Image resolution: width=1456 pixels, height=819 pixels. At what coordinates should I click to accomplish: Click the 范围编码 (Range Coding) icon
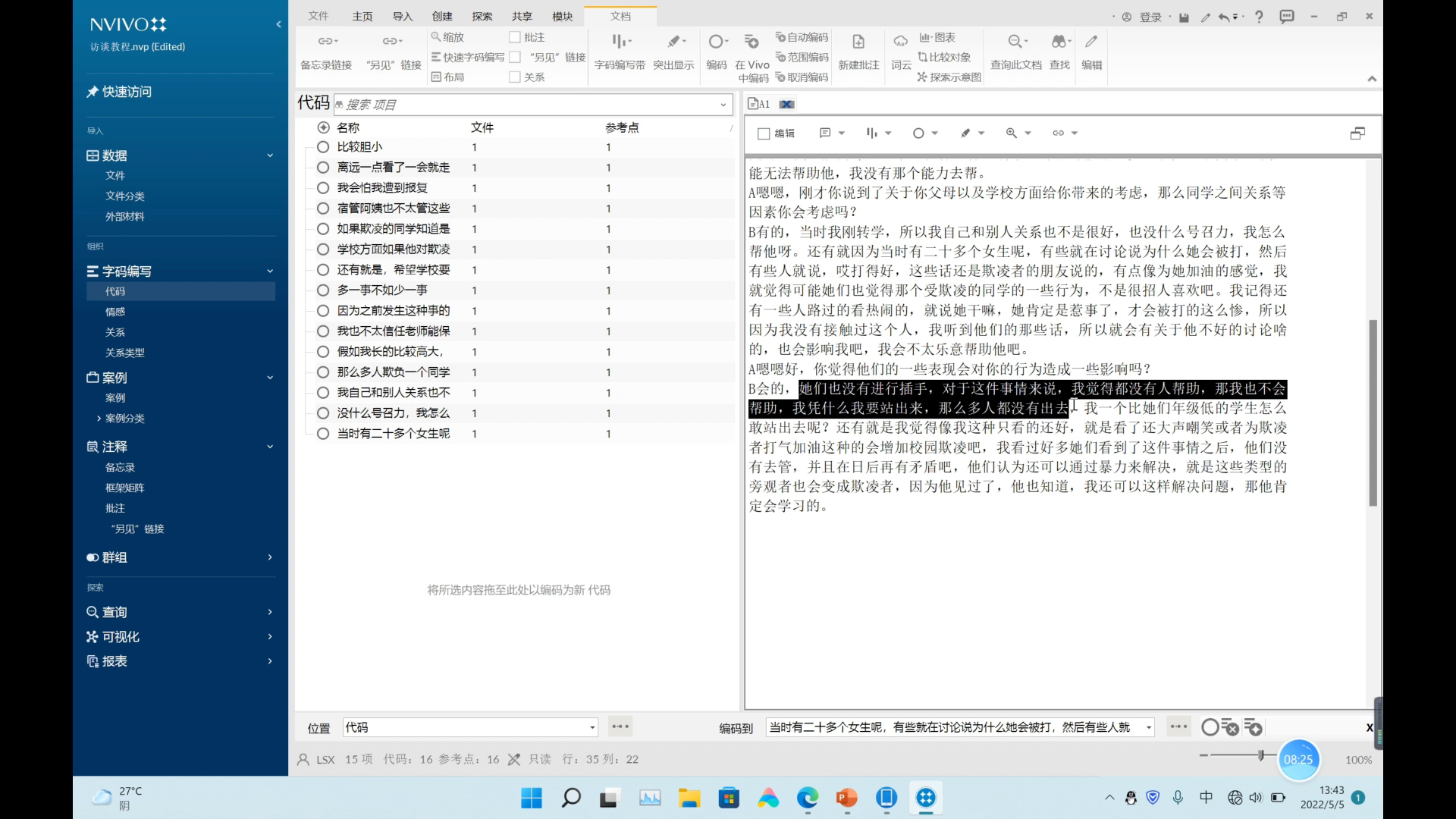pyautogui.click(x=800, y=57)
